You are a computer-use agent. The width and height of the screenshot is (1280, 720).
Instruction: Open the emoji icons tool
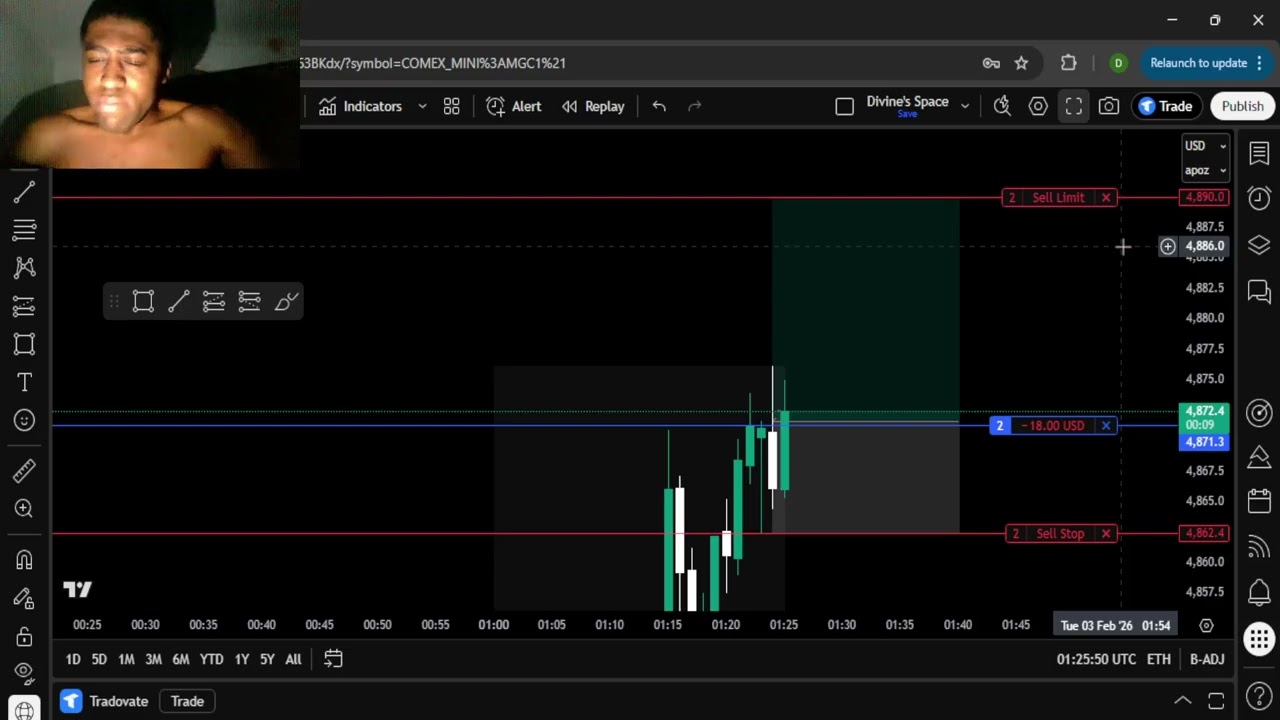[24, 420]
